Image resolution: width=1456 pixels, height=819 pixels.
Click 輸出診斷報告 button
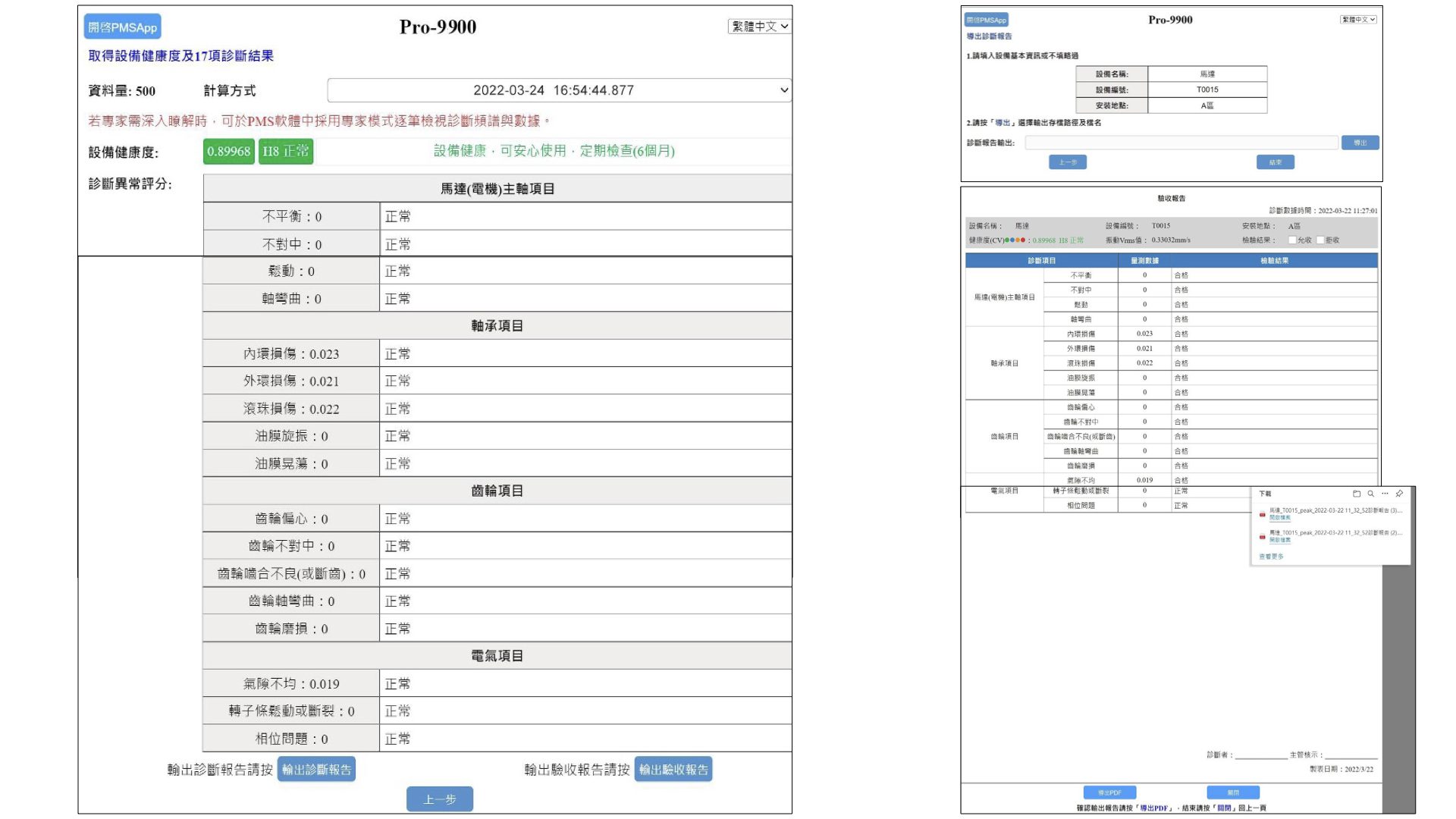(x=316, y=770)
